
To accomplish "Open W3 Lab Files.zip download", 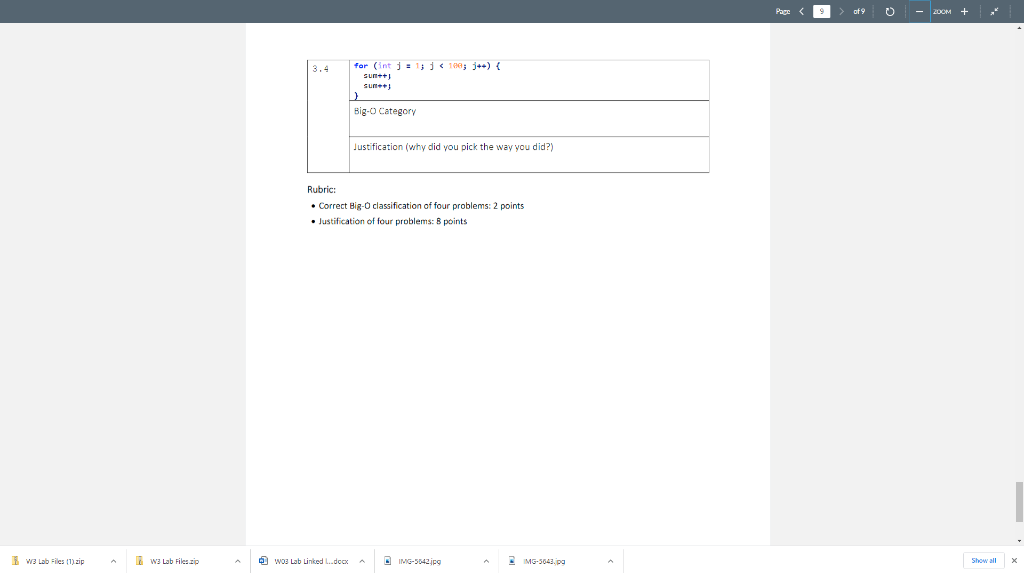I will (174, 561).
